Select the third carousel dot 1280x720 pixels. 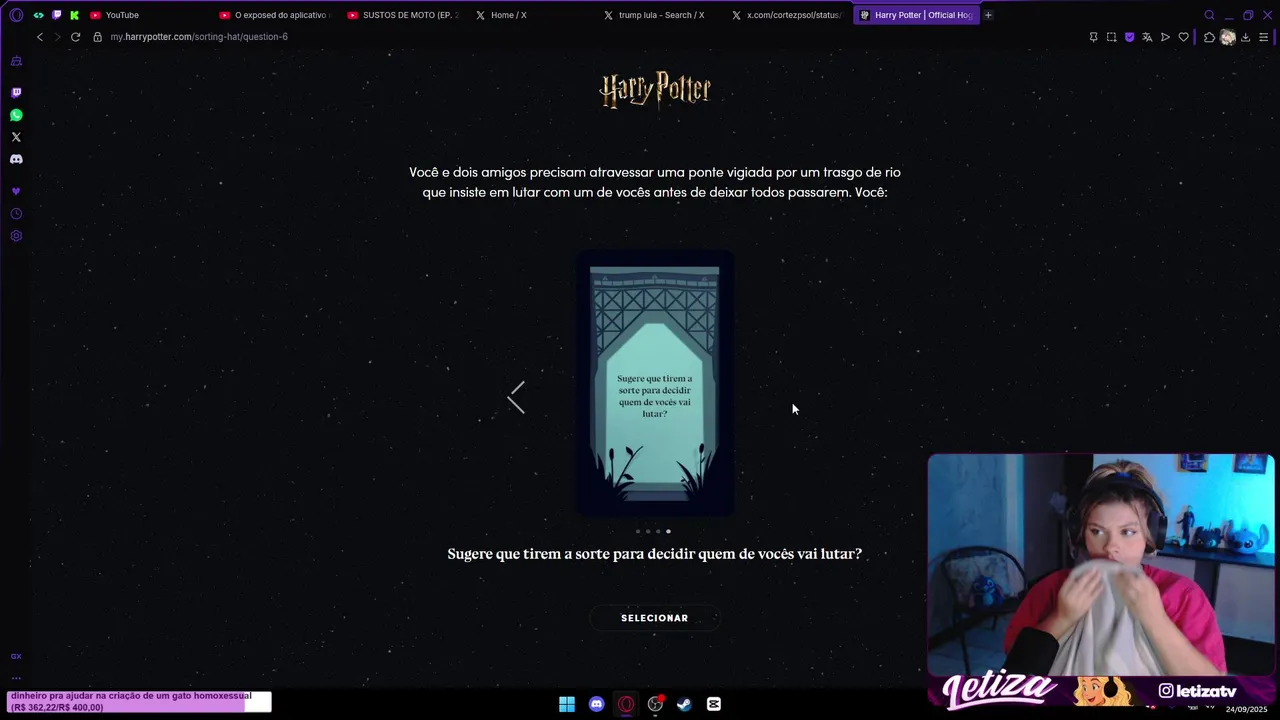tap(658, 531)
